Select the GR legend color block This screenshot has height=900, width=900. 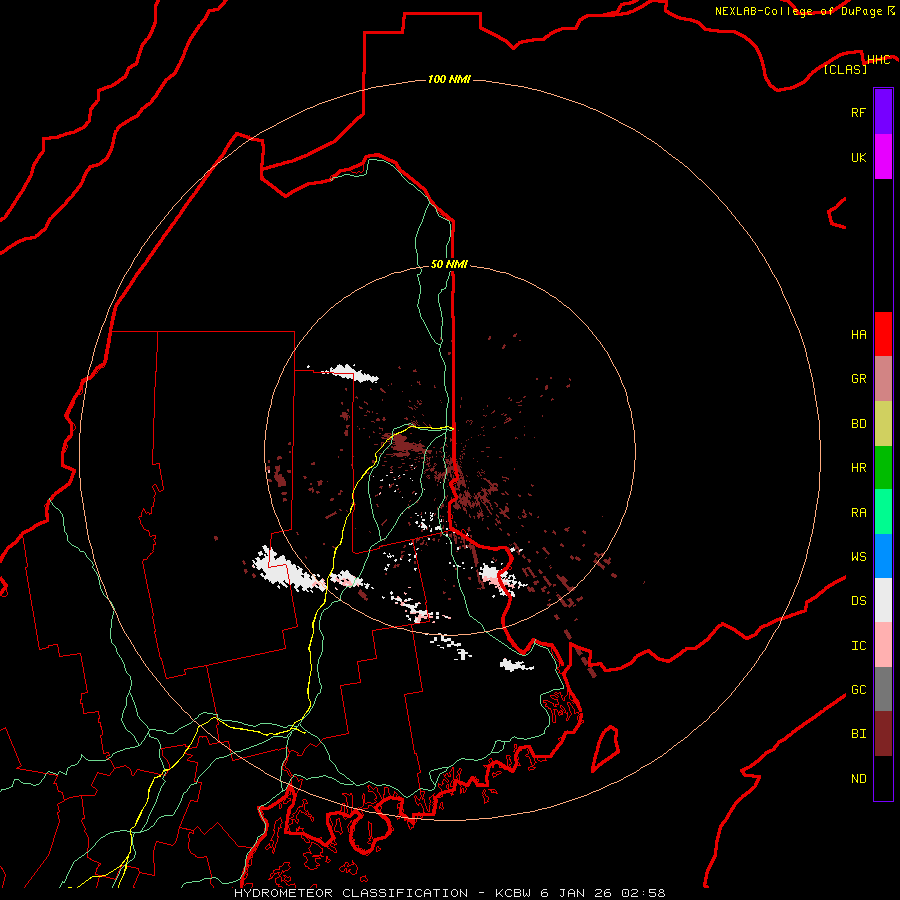point(883,379)
